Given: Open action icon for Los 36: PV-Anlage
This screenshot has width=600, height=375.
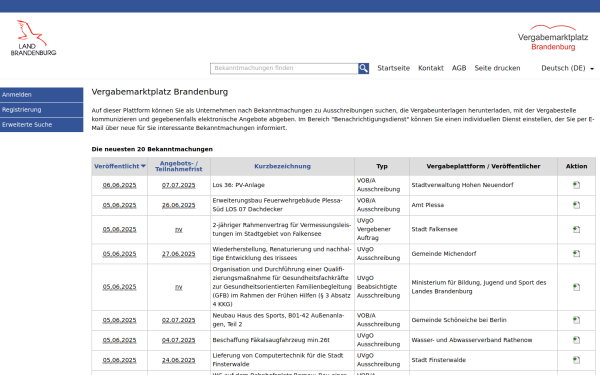Looking at the screenshot, I should click(576, 185).
